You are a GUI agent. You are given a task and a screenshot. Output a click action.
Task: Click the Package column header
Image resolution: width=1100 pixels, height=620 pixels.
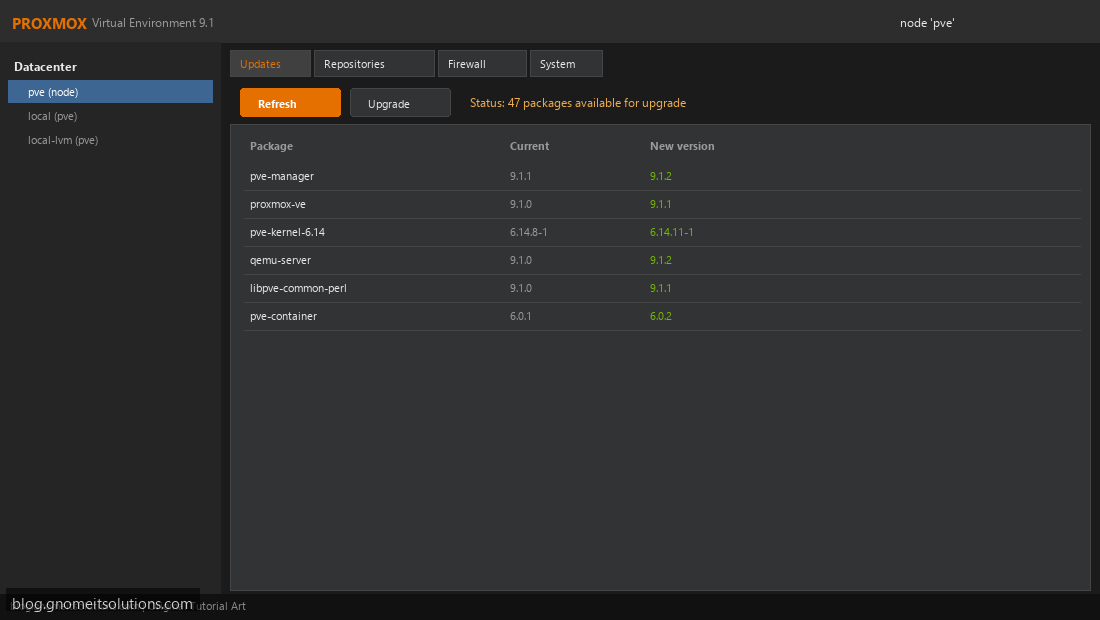(x=271, y=146)
